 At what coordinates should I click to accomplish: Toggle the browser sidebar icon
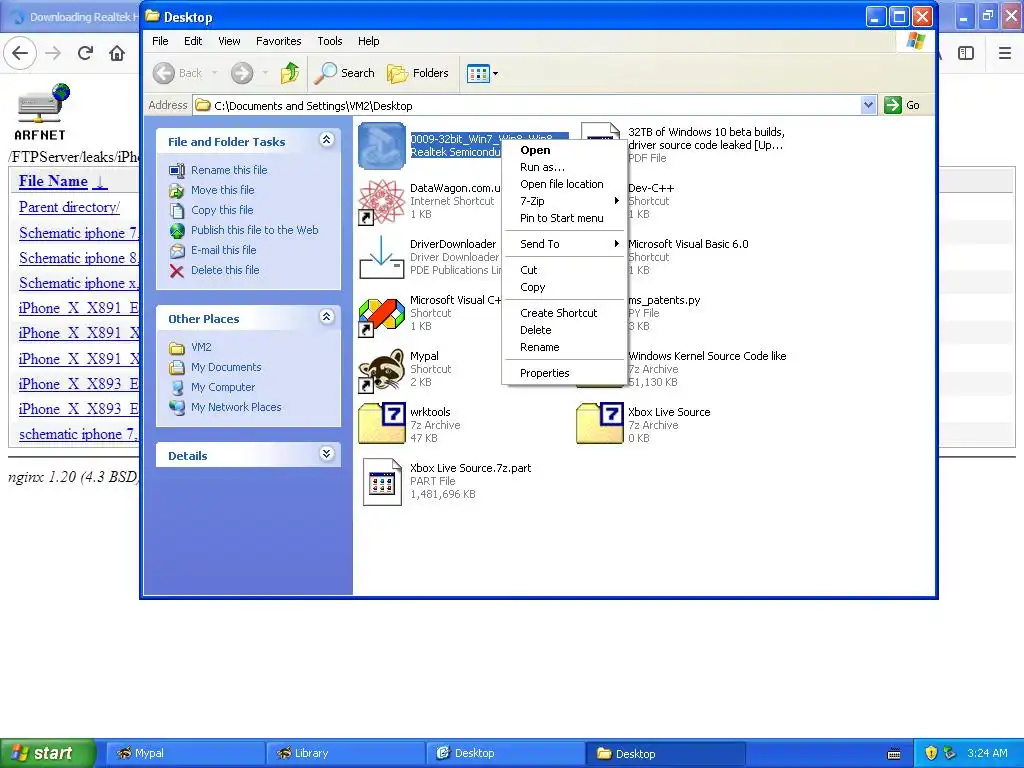[x=966, y=53]
